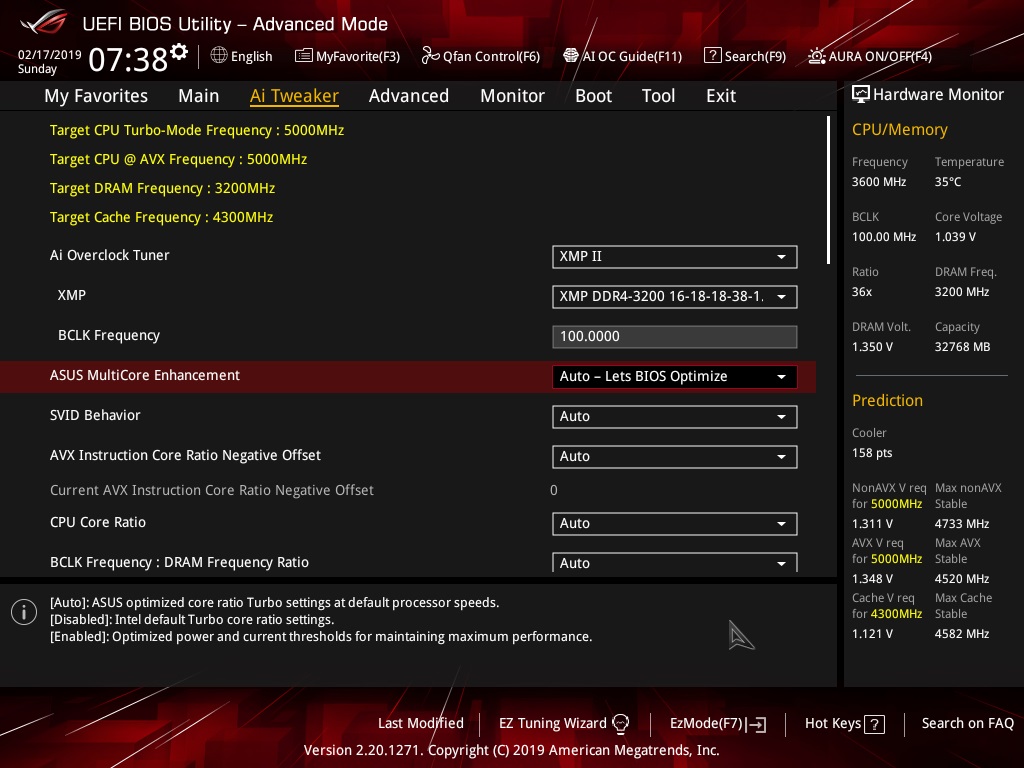
Task: Select CPU Core Ratio row label
Action: (x=98, y=522)
